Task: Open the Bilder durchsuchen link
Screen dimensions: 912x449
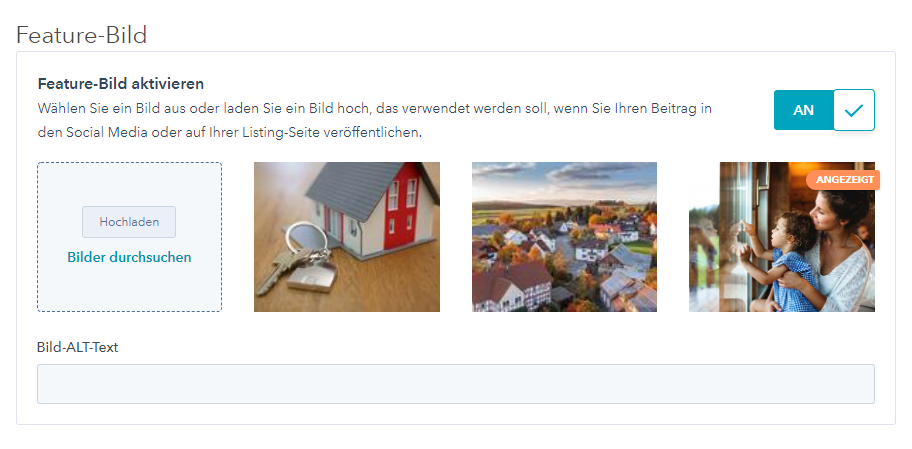Action: 129,257
